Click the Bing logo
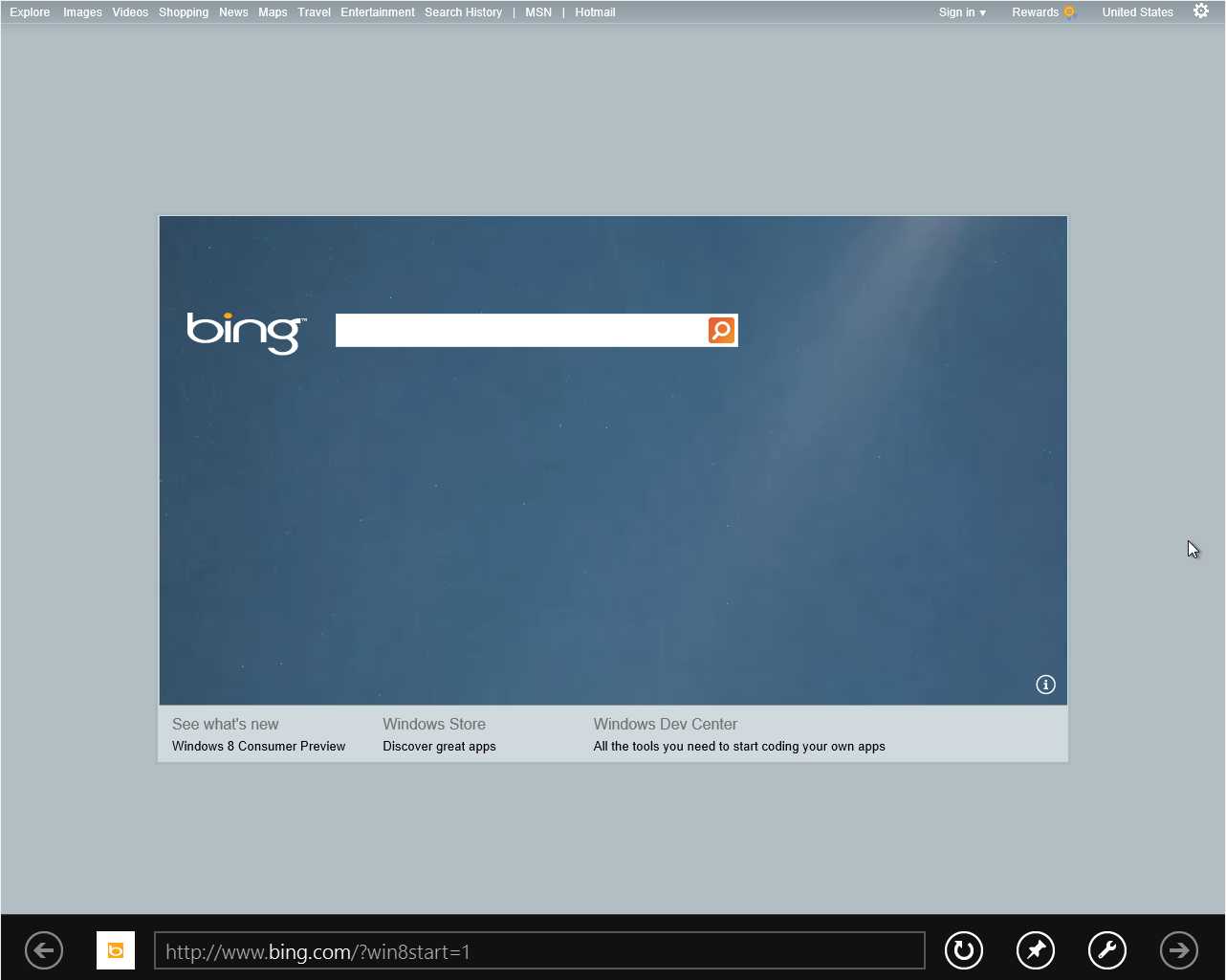The height and width of the screenshot is (980, 1226). (246, 333)
